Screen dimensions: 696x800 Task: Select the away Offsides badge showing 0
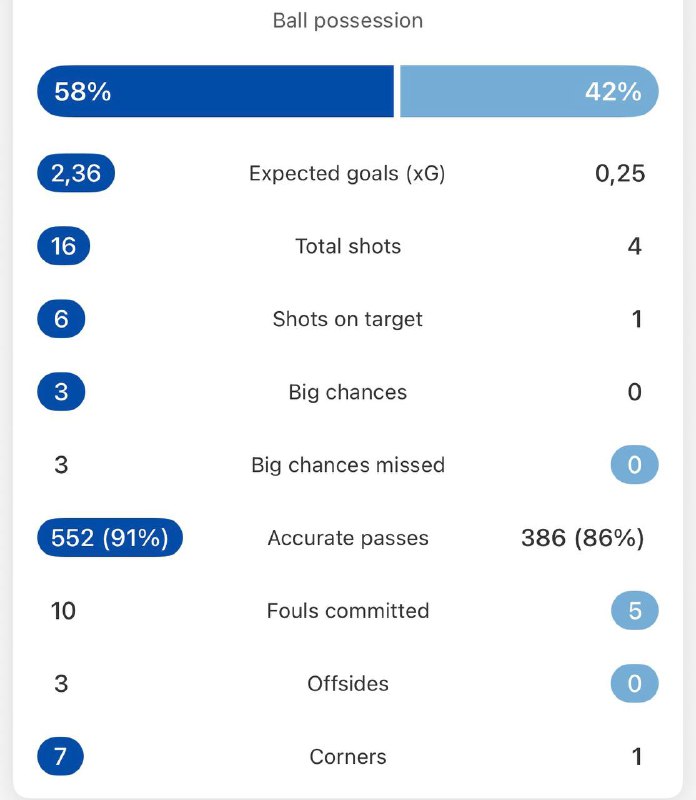(x=634, y=684)
